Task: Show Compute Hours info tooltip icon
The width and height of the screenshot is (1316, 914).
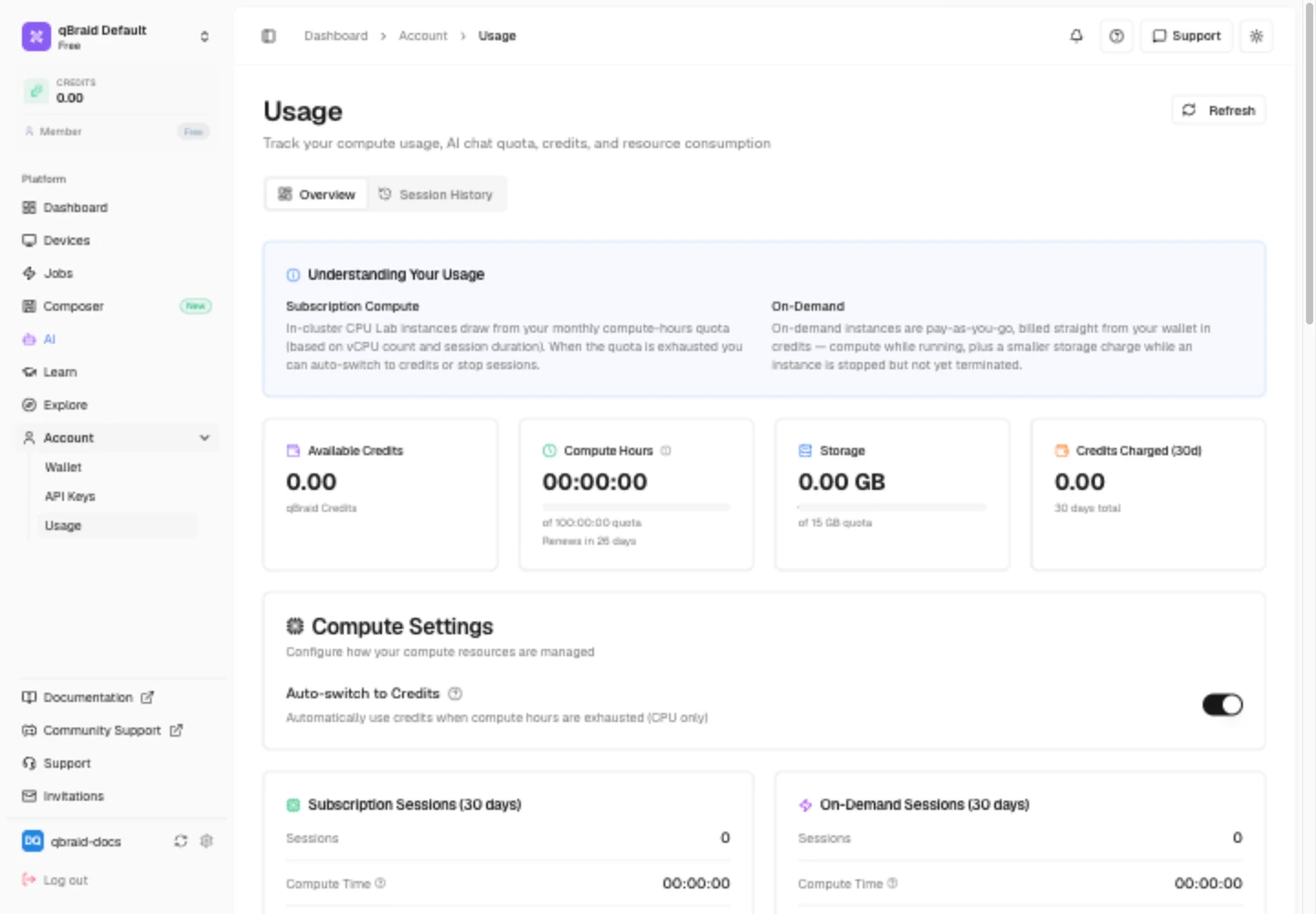Action: [666, 451]
